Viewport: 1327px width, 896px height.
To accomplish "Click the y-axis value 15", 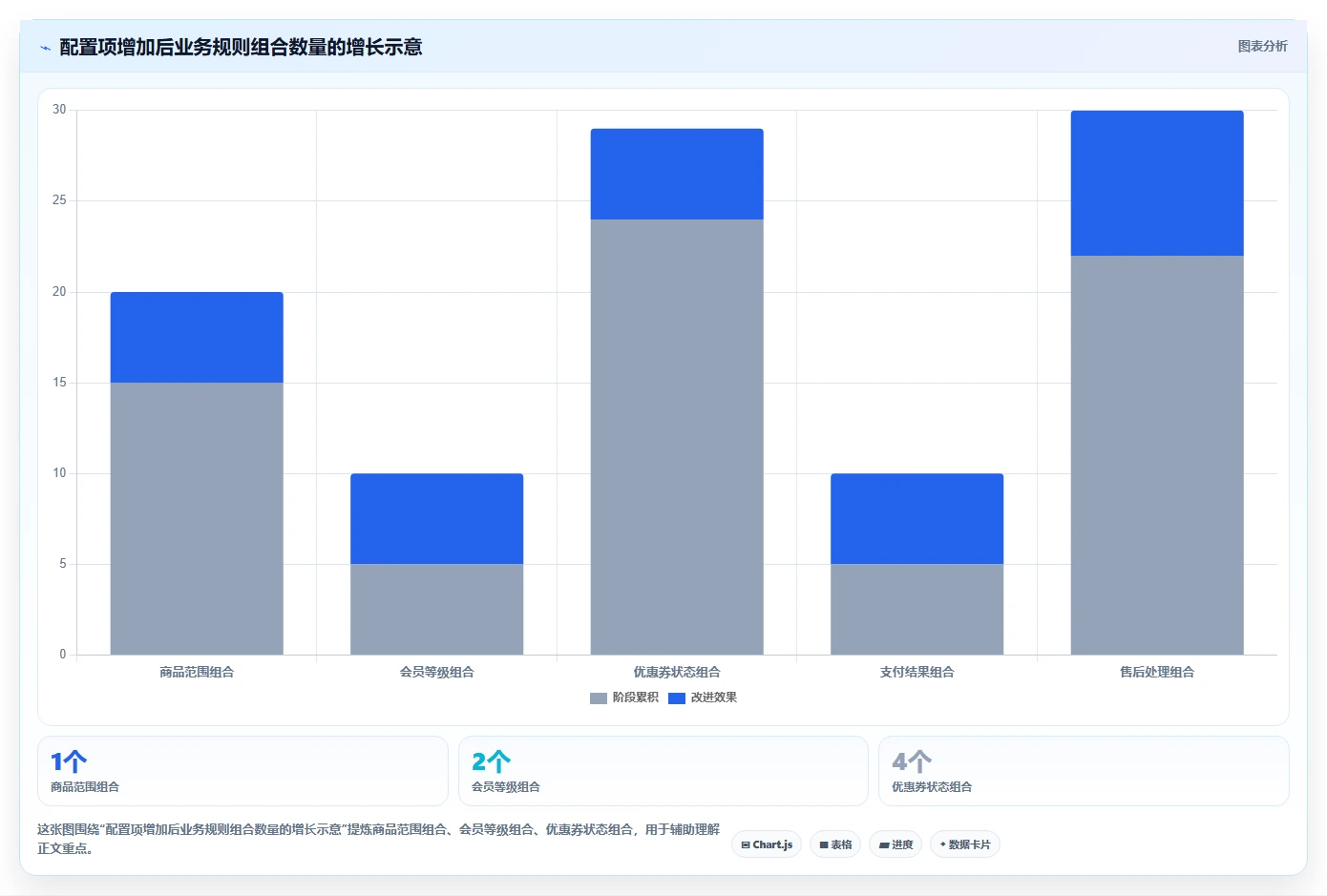I will pos(59,383).
